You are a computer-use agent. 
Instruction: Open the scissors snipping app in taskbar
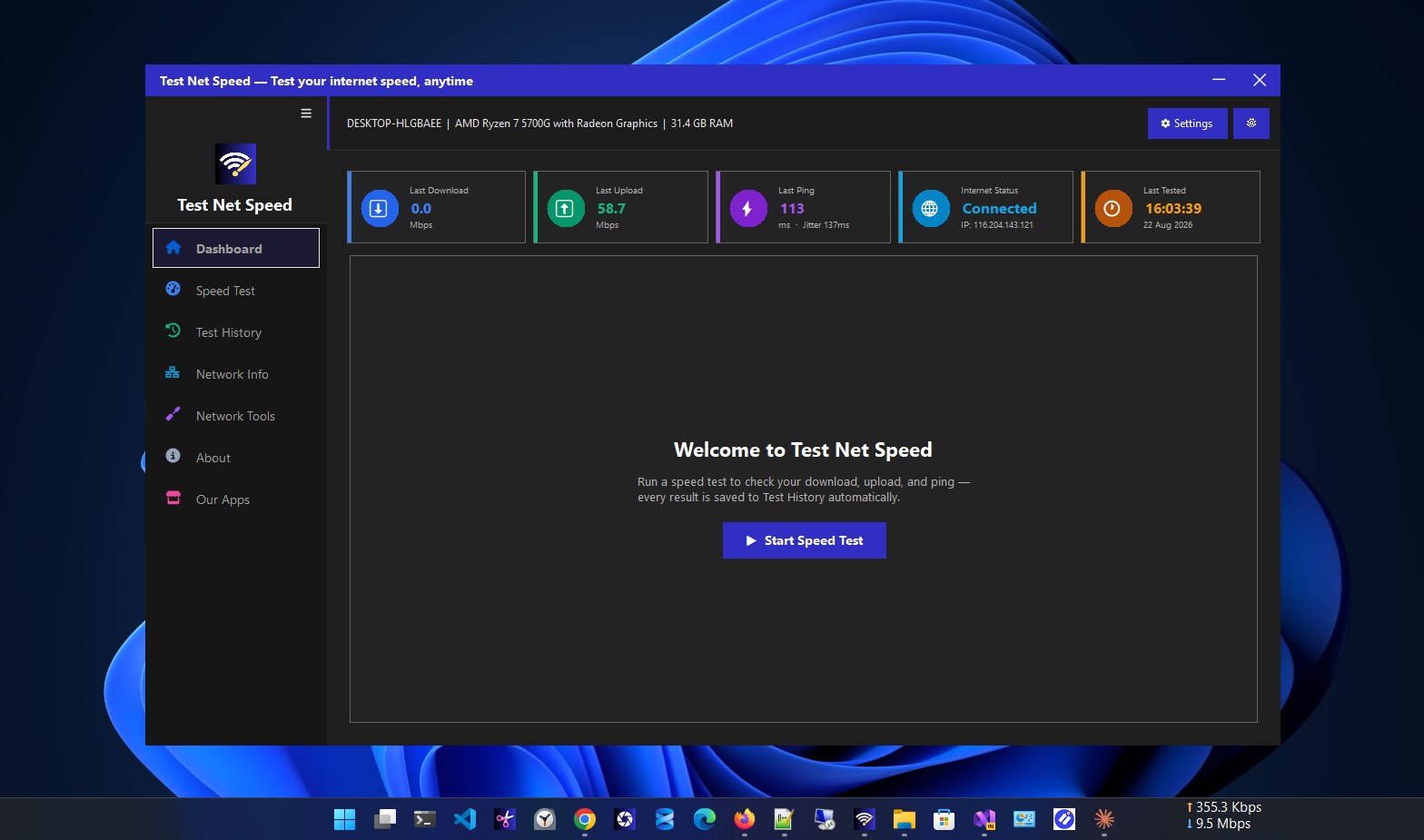pyautogui.click(x=505, y=819)
